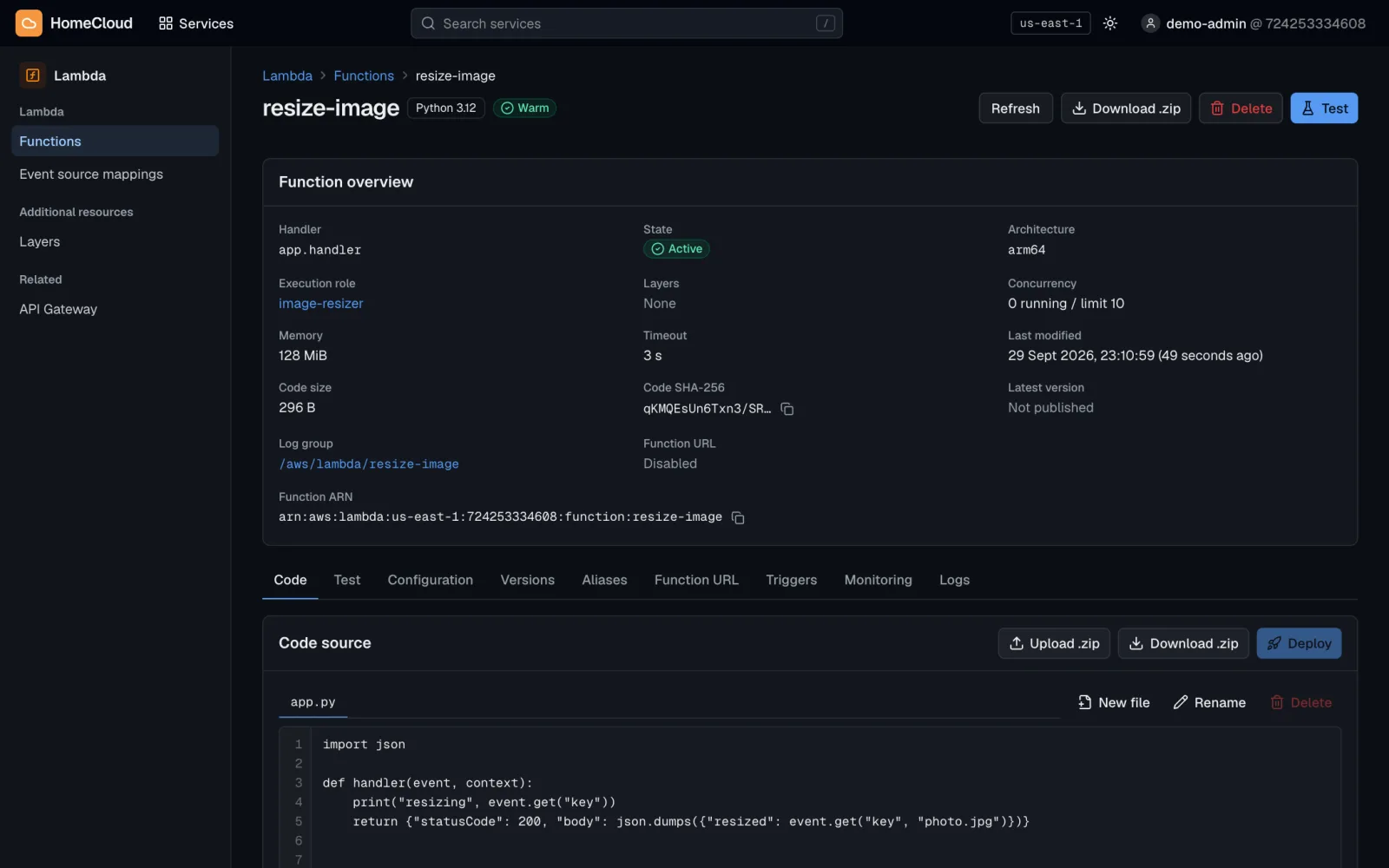Click the Last modified timestamp value
Image resolution: width=1389 pixels, height=868 pixels.
coord(1136,356)
